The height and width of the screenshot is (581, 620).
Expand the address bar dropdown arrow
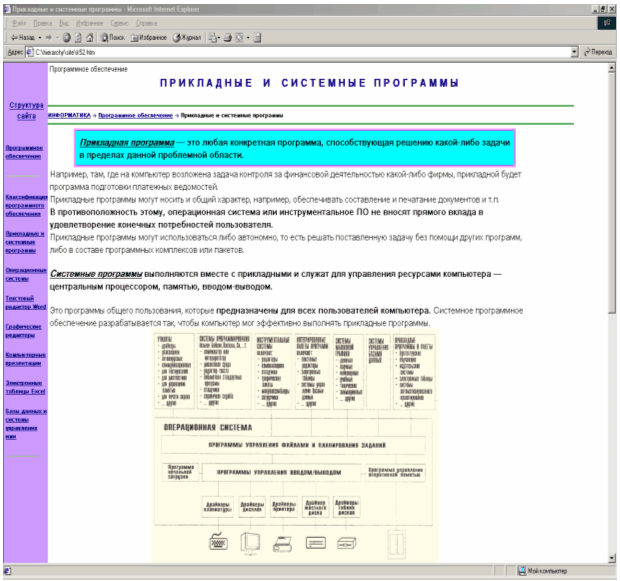click(574, 51)
